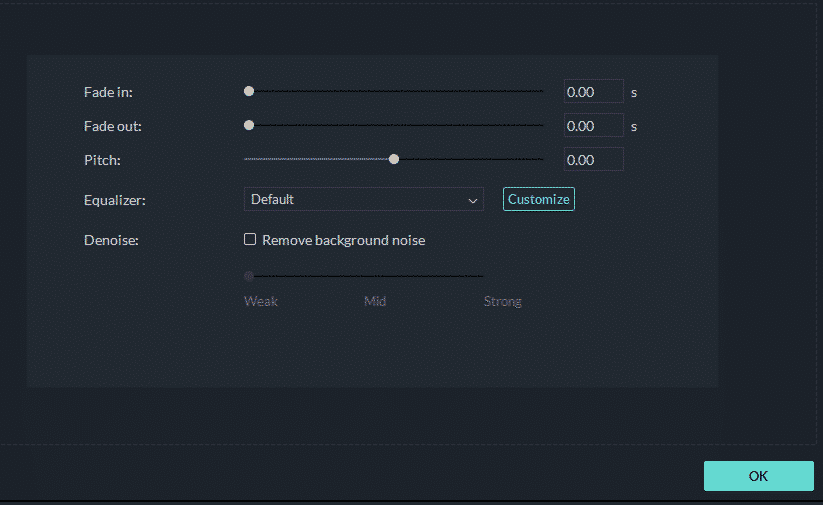
Task: Open the Equalizer Default dropdown
Action: tap(364, 199)
